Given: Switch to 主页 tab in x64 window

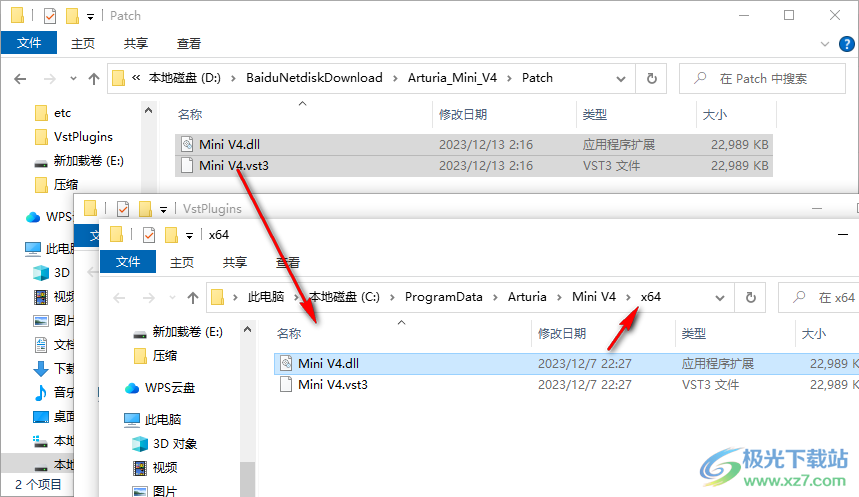Looking at the screenshot, I should click(x=182, y=262).
